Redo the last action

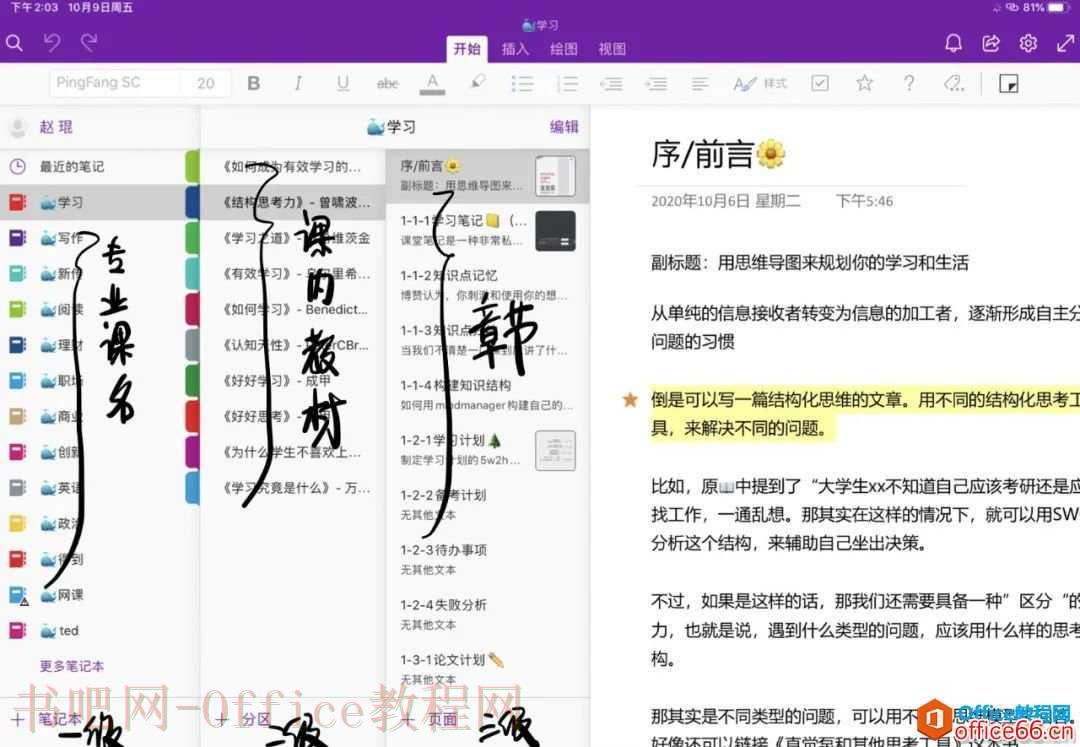click(x=89, y=43)
